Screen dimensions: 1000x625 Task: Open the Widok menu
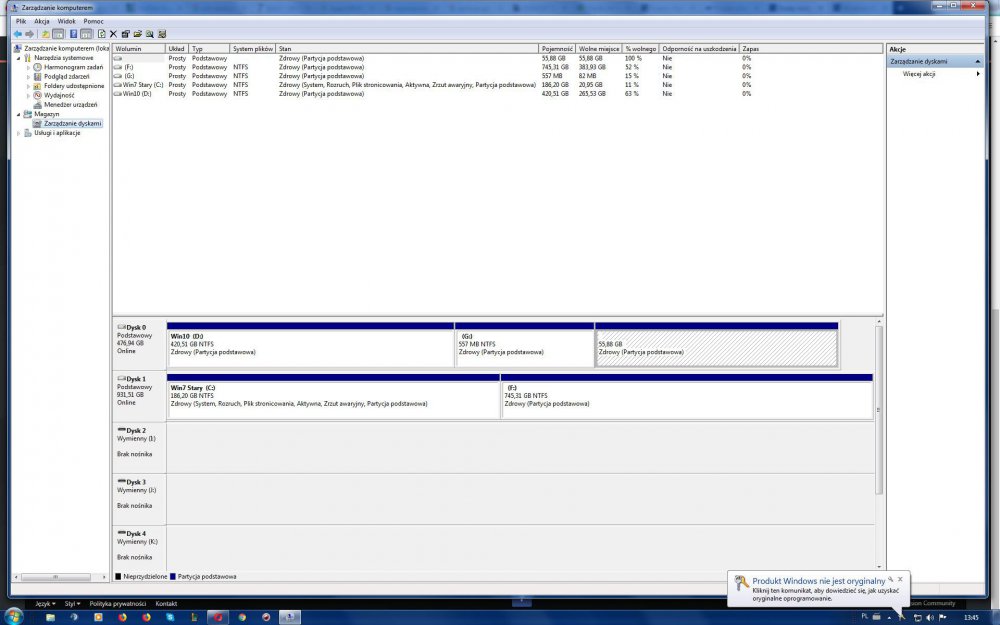[x=66, y=21]
